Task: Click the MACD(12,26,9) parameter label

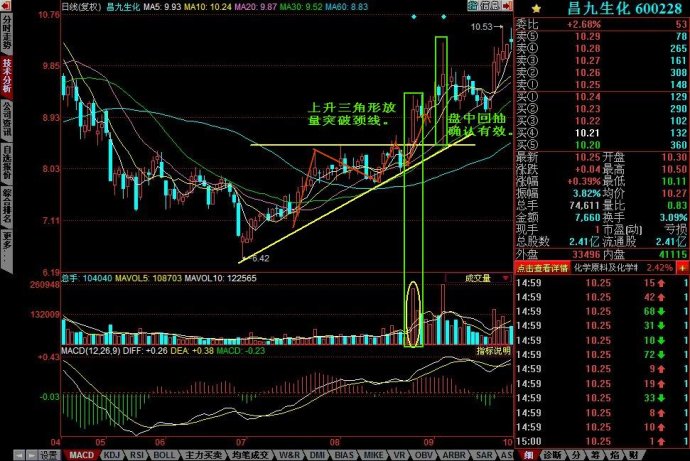Action: (x=90, y=351)
